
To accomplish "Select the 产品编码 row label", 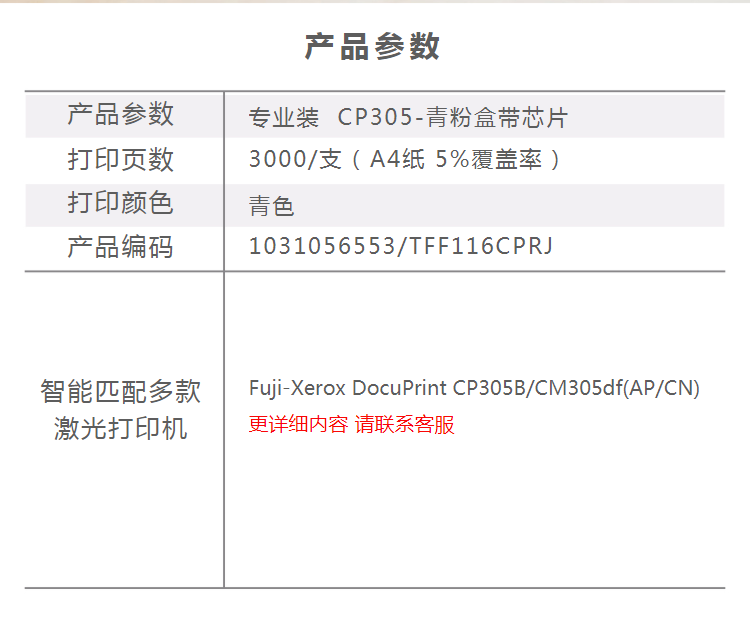I will click(x=120, y=247).
